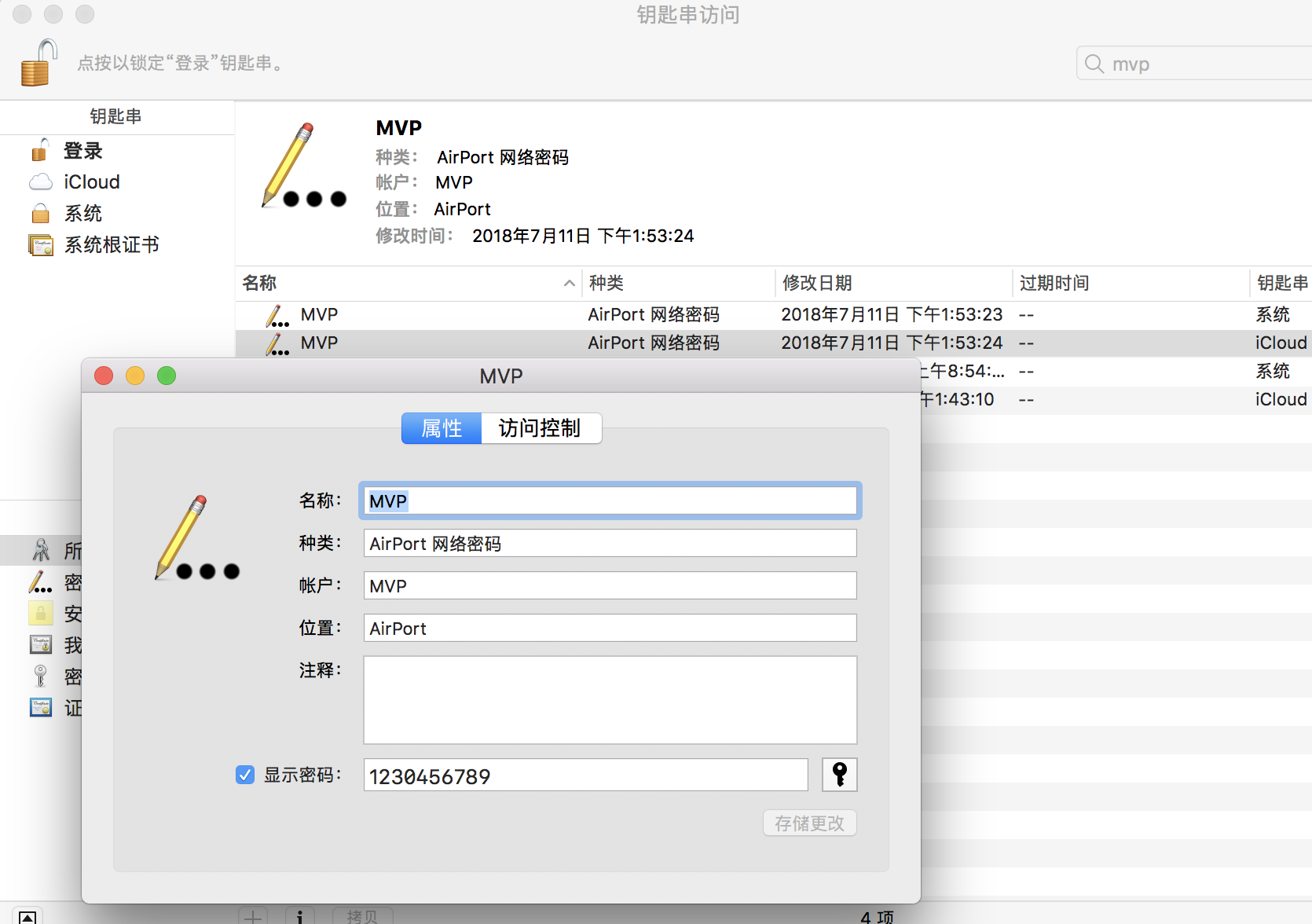Select the MVP row stored in iCloud keychain
This screenshot has width=1312, height=924.
coord(774,343)
